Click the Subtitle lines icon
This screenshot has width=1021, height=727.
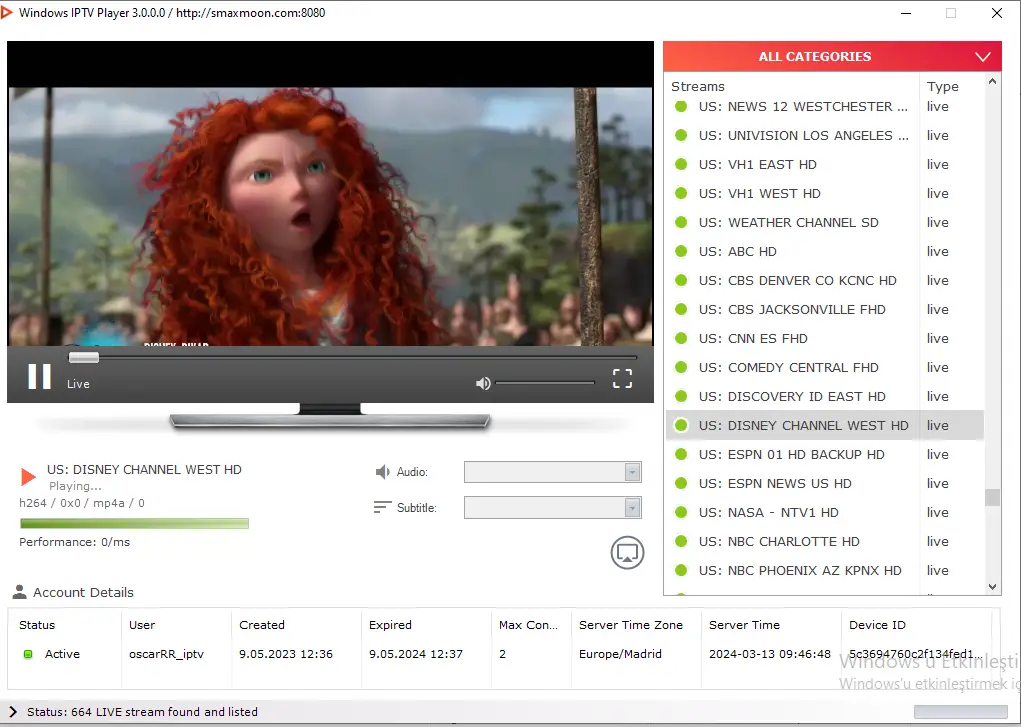click(x=382, y=507)
